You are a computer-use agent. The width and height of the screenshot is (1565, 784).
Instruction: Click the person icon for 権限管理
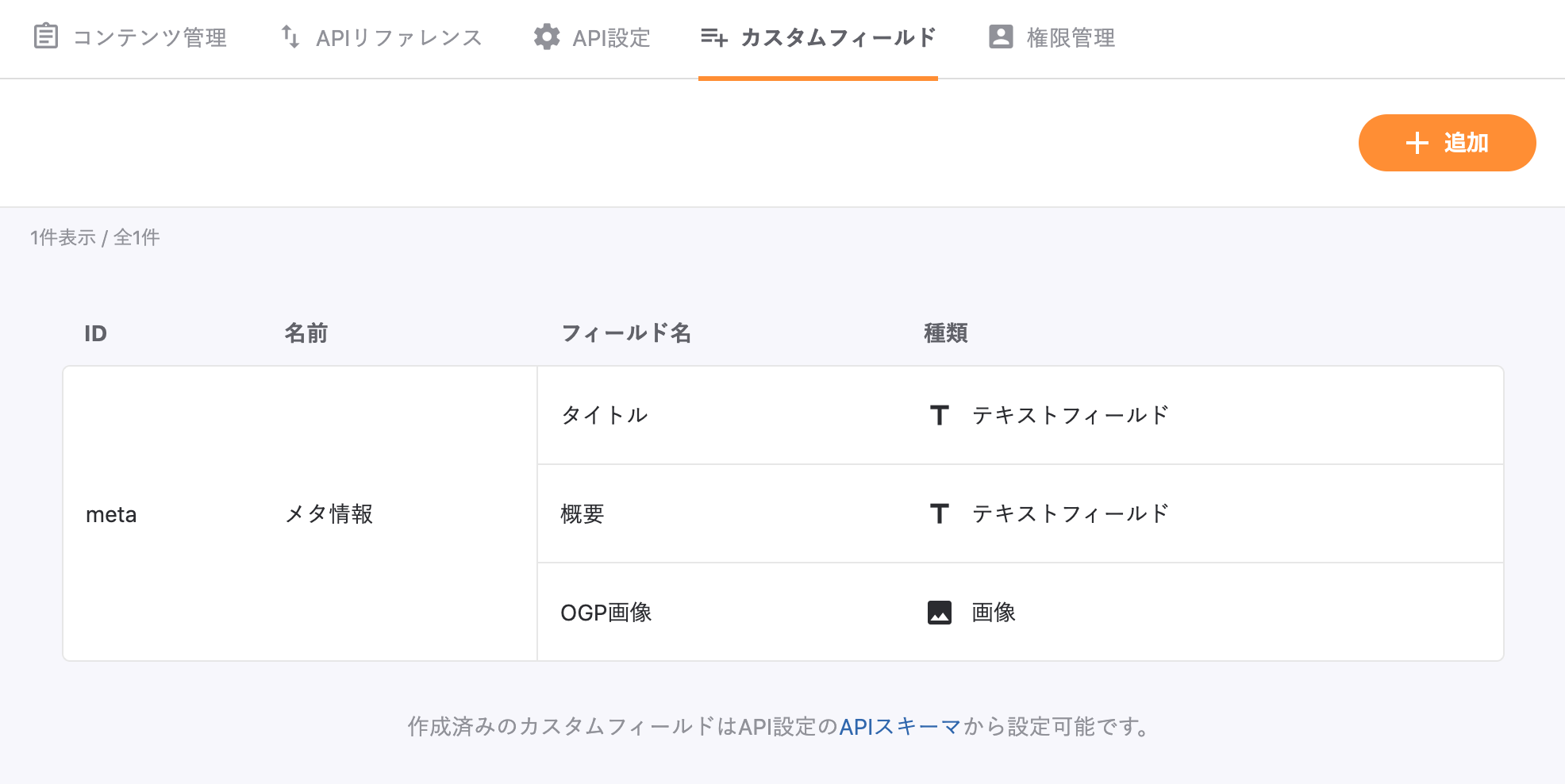coord(1001,37)
